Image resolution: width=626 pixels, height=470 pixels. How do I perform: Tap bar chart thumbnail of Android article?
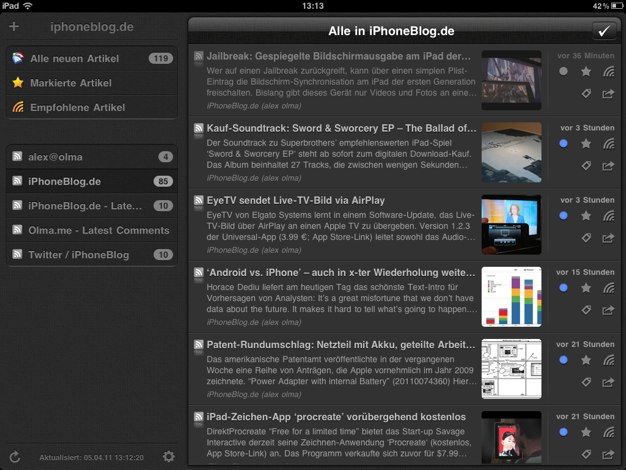(511, 297)
